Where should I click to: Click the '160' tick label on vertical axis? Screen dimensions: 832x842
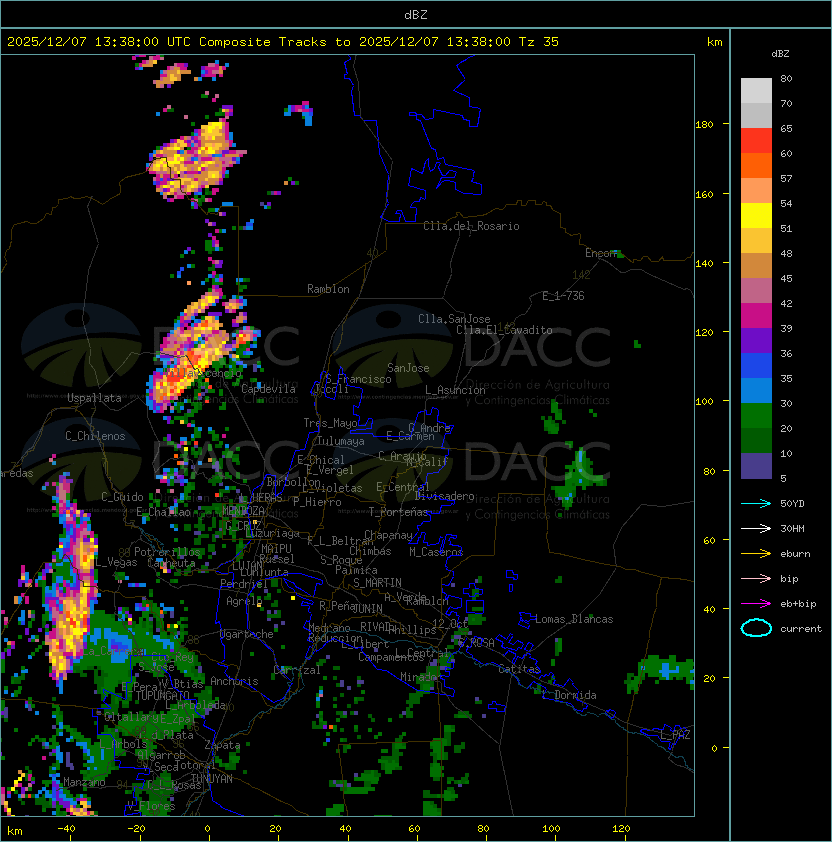[x=704, y=194]
